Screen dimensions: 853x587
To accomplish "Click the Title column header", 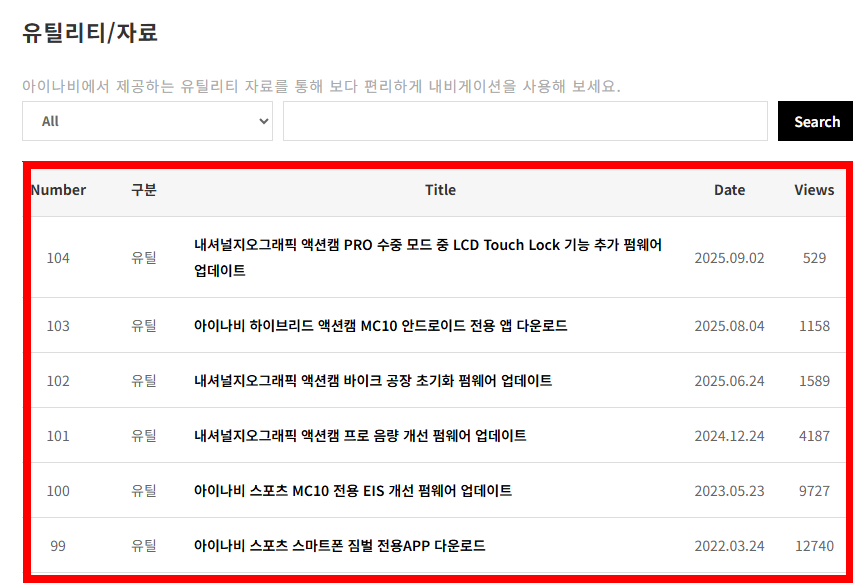I will click(440, 189).
